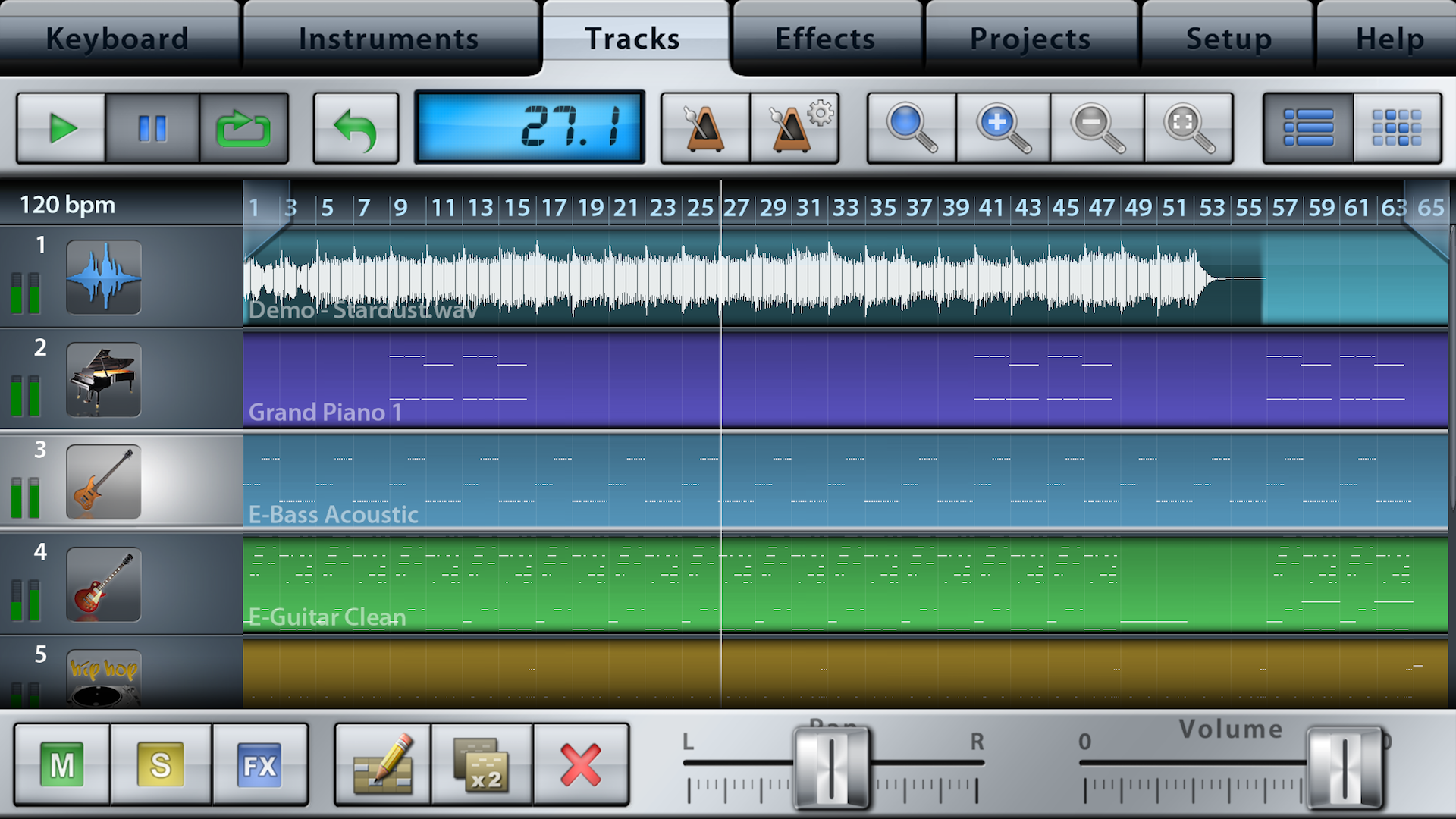The height and width of the screenshot is (819, 1456).
Task: Duplicate track with x2 icon
Action: pos(482,764)
